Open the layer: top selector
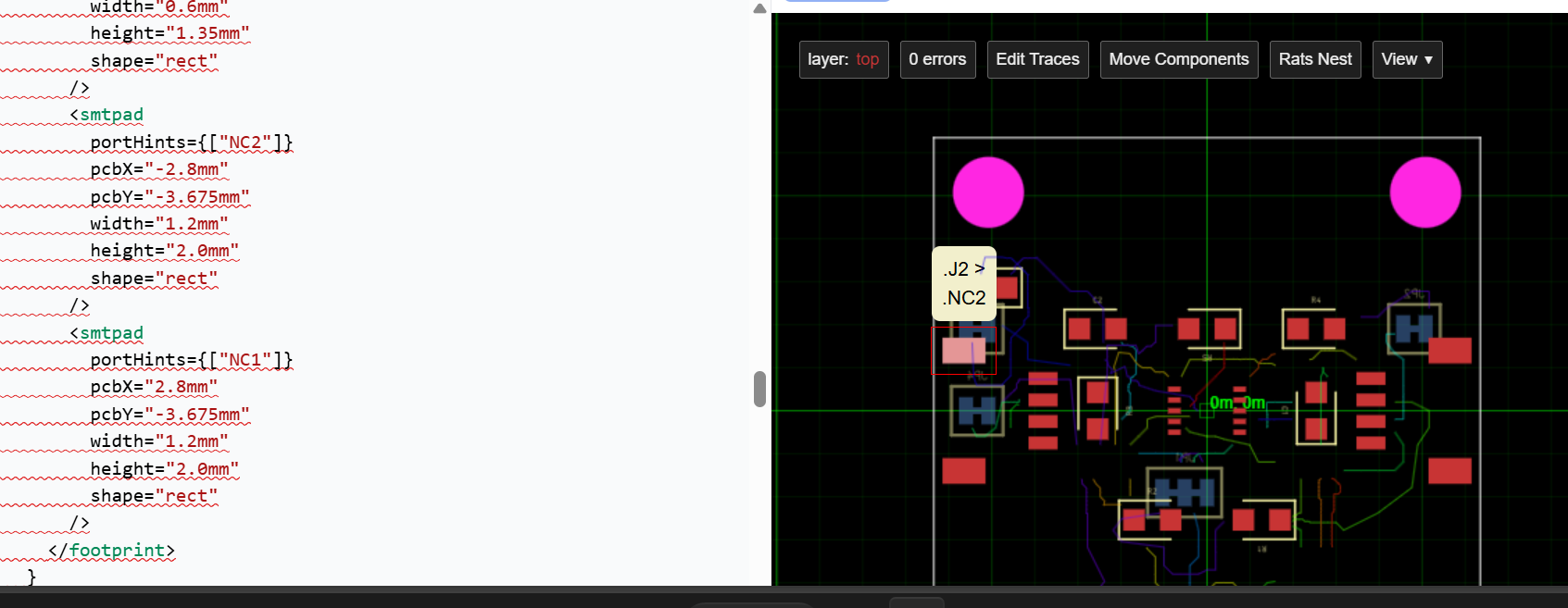1568x608 pixels. (x=844, y=59)
